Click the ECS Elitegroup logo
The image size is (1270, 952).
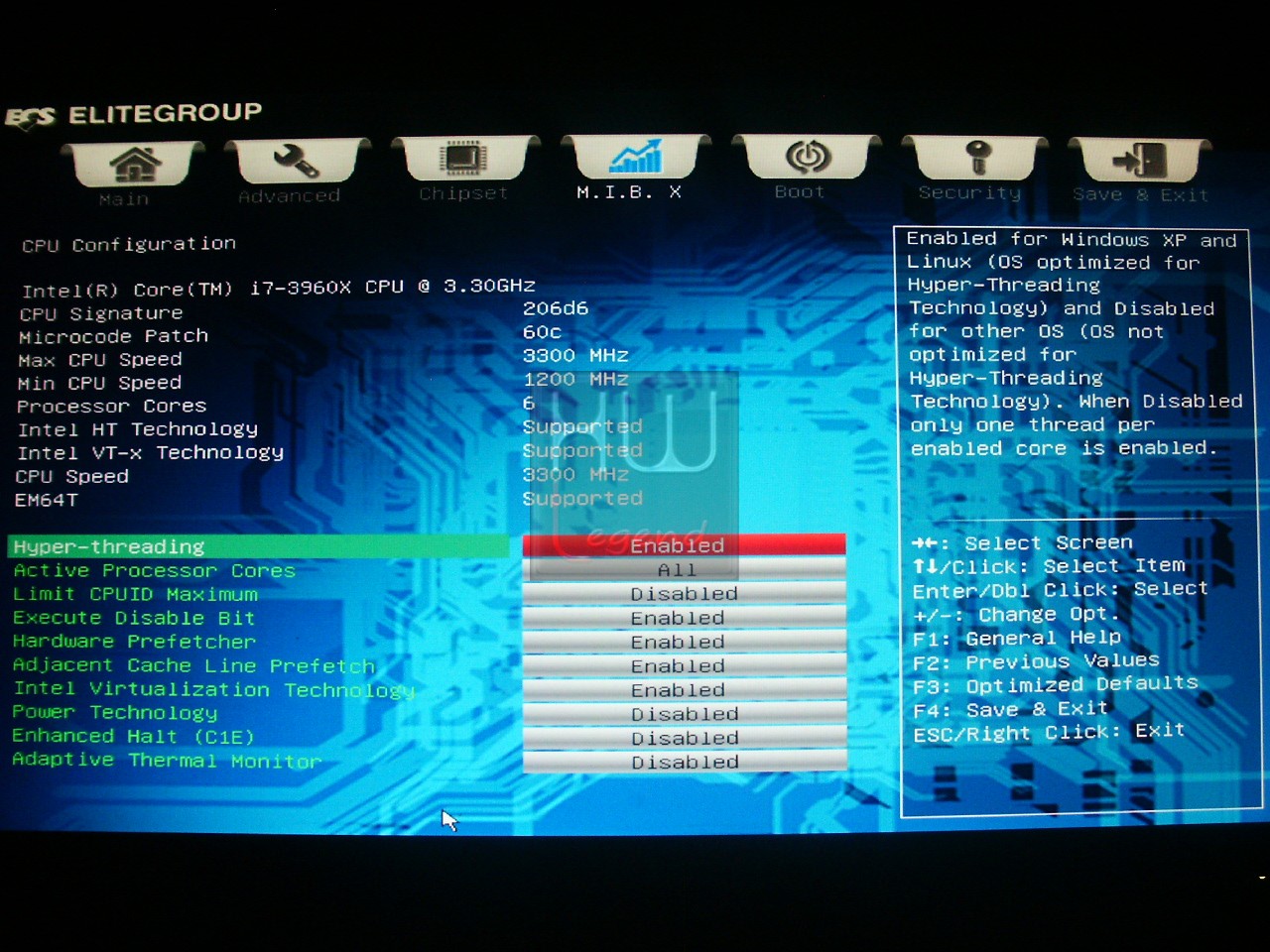[x=134, y=114]
